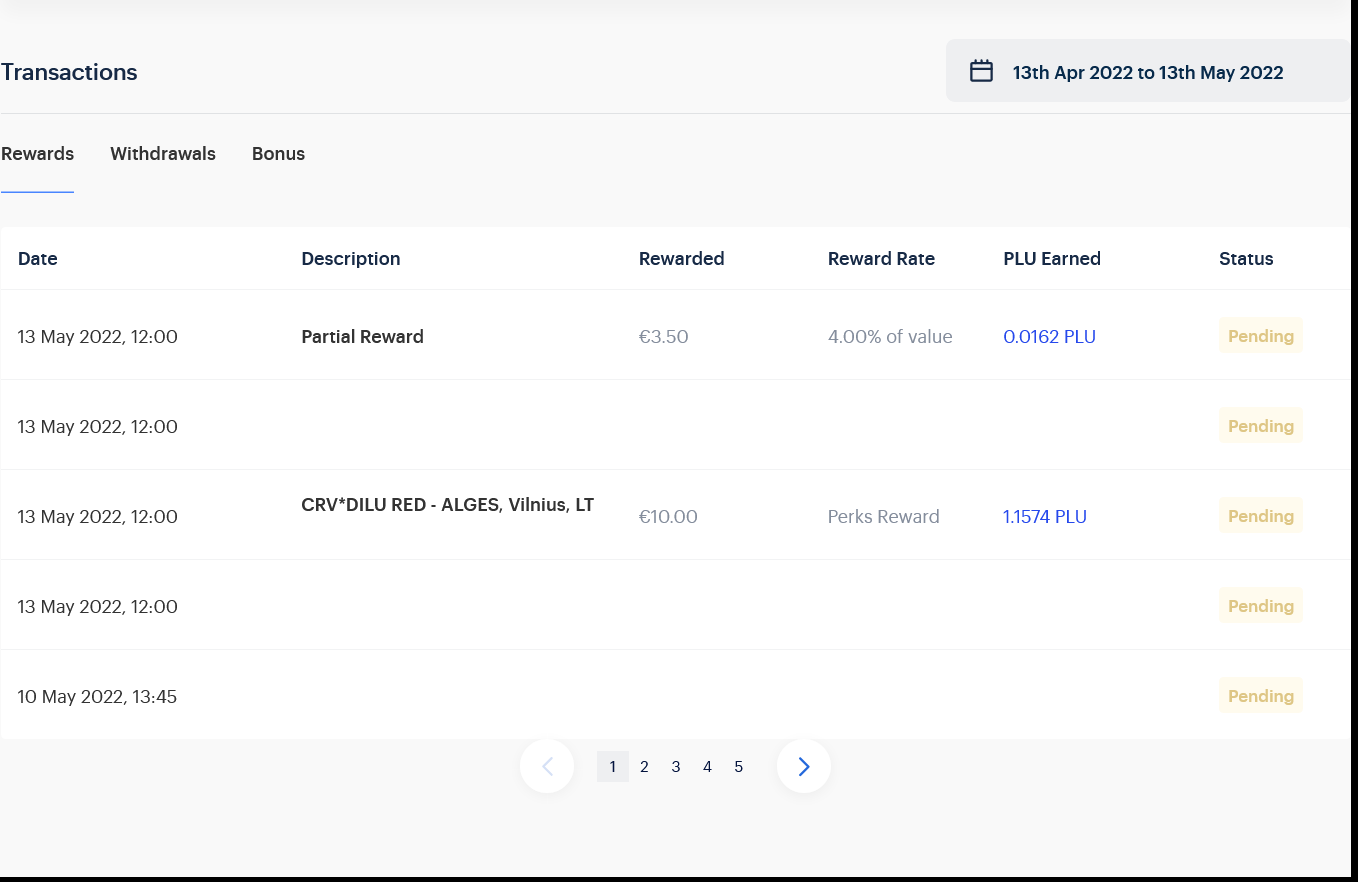Select the Rewards tab
The width and height of the screenshot is (1358, 882).
pyautogui.click(x=38, y=154)
